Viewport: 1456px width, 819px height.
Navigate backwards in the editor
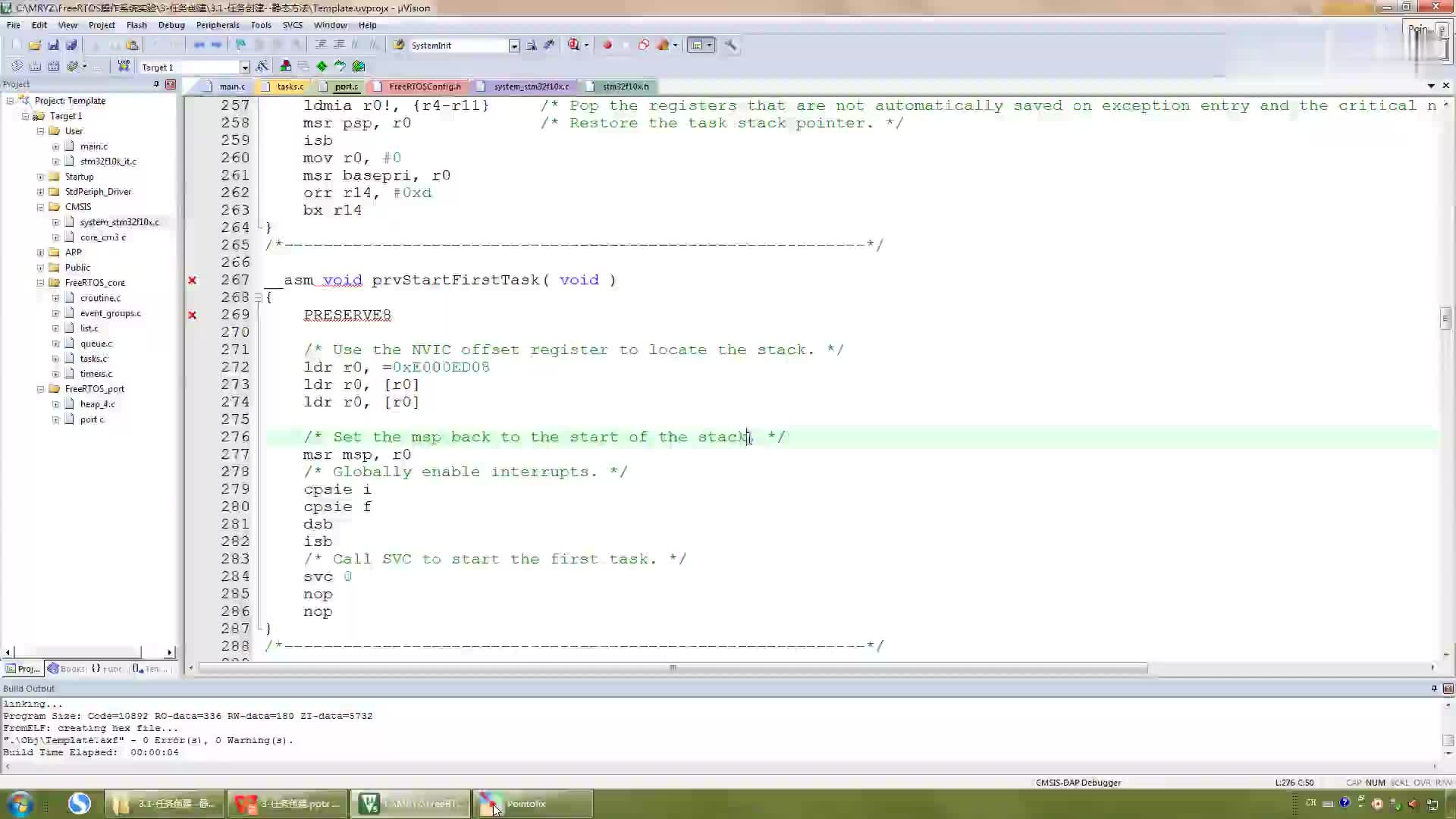(x=199, y=45)
